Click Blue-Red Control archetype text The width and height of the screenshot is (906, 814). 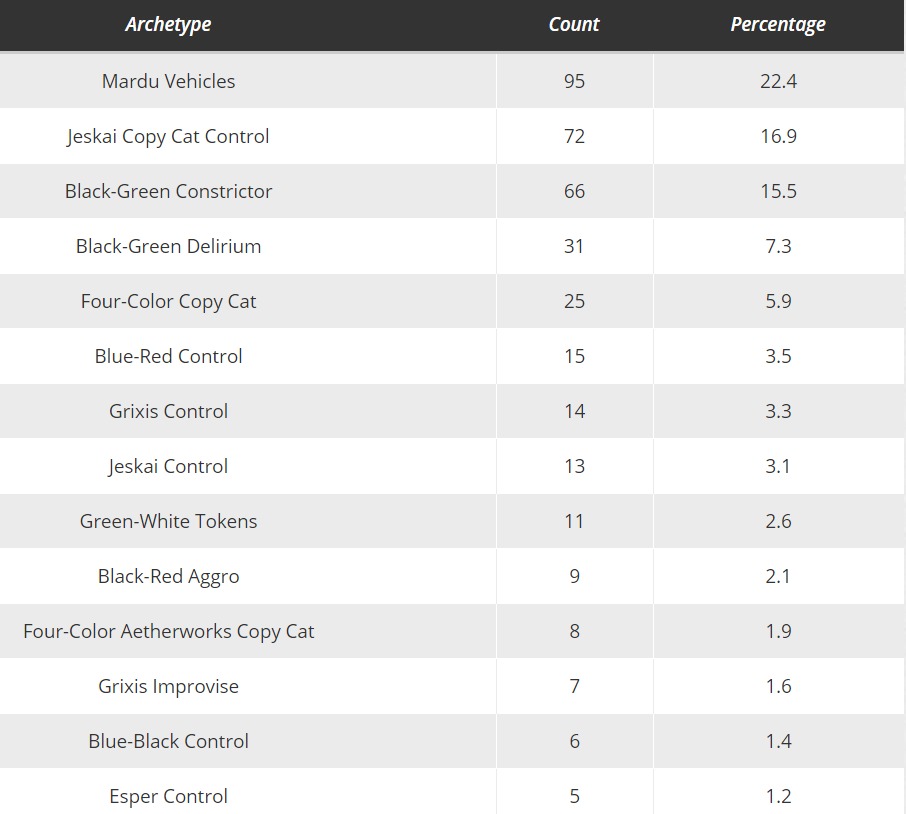point(168,356)
